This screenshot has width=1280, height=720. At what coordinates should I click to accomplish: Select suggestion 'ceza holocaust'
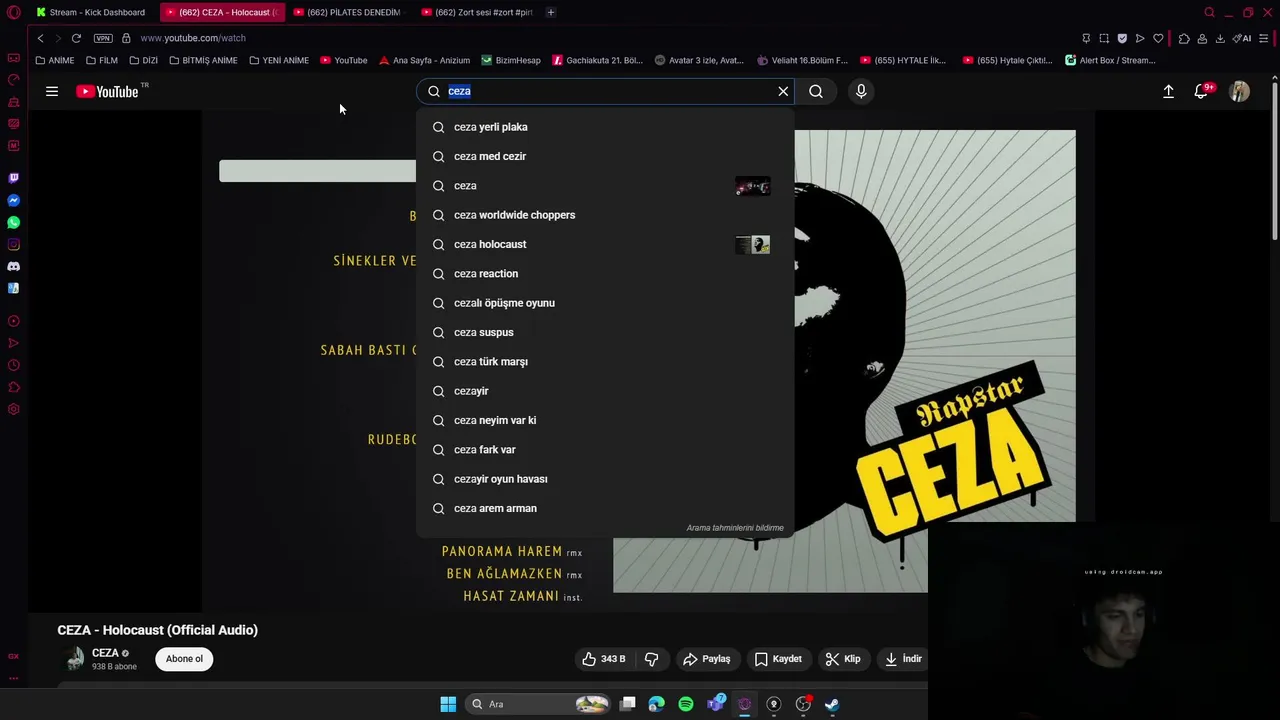pos(605,244)
